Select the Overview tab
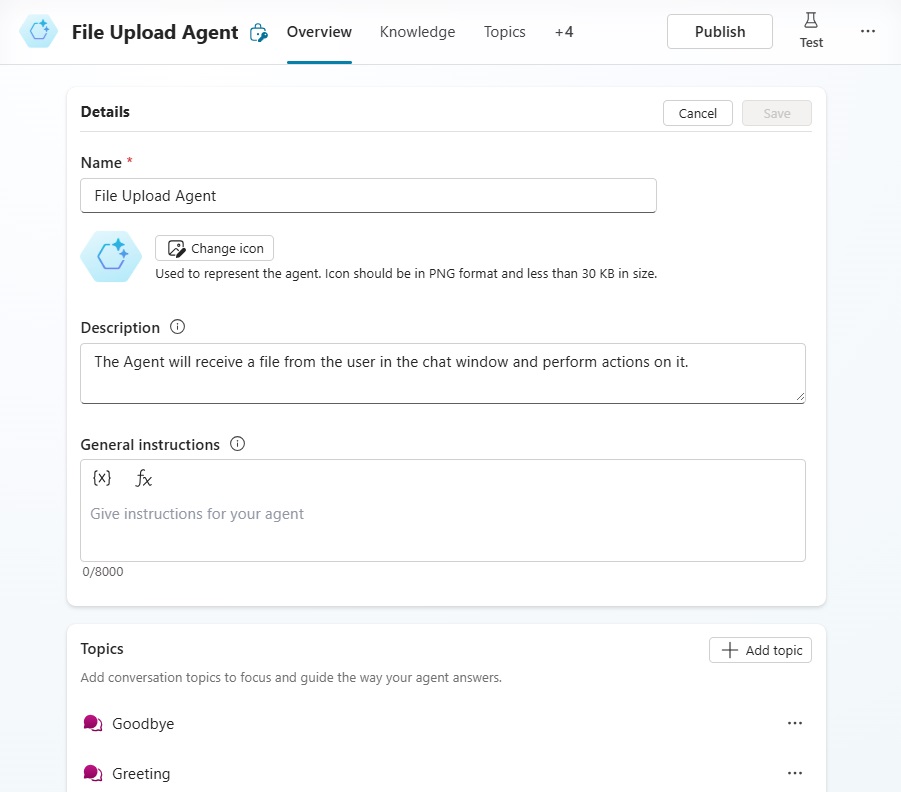 pyautogui.click(x=319, y=32)
